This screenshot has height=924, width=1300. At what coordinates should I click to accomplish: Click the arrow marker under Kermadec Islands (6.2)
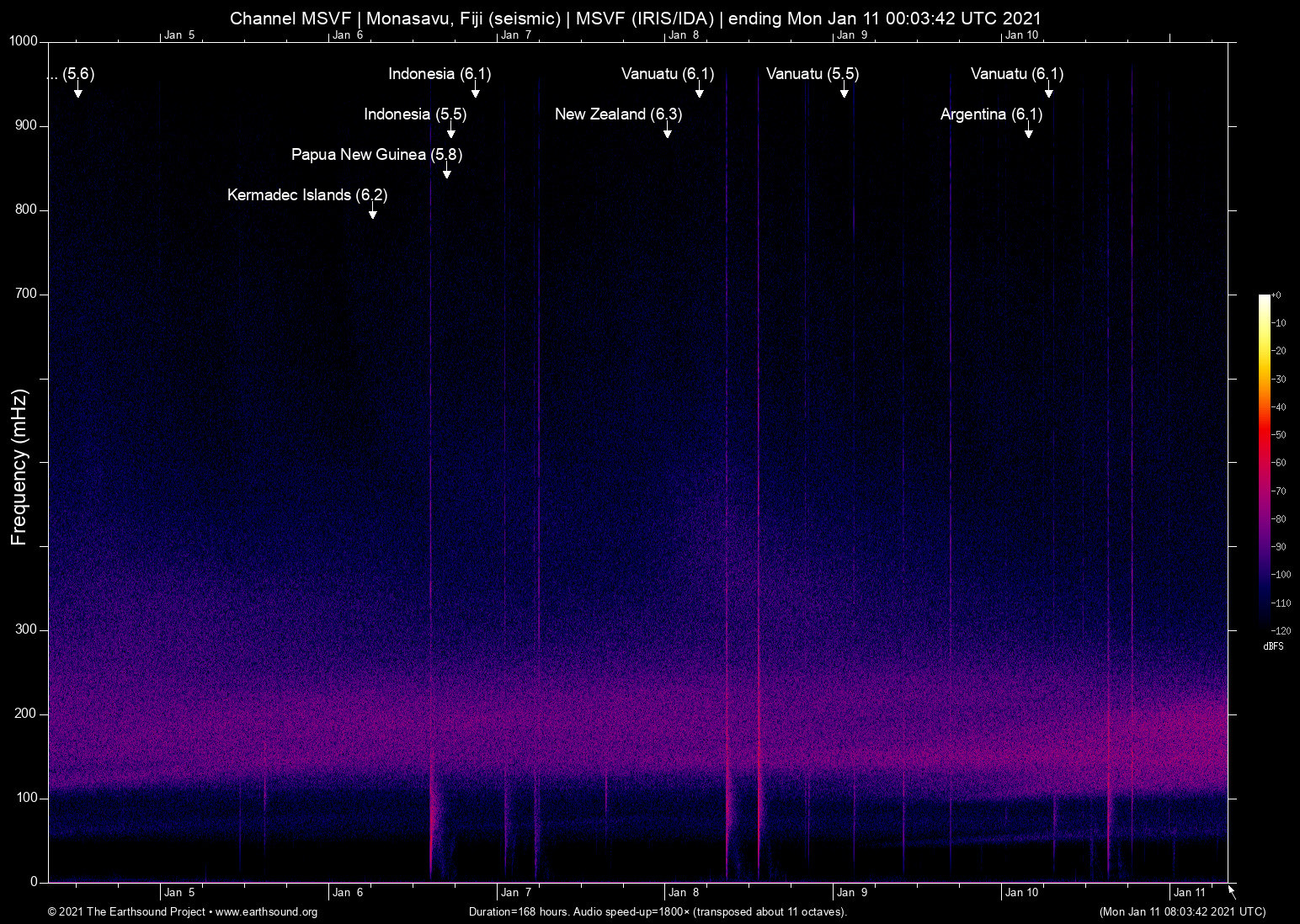coord(372,211)
